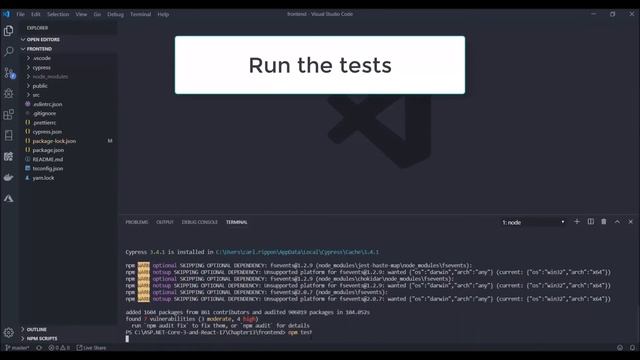Switch to the Problems panel tab
The image size is (640, 360).
pyautogui.click(x=137, y=222)
